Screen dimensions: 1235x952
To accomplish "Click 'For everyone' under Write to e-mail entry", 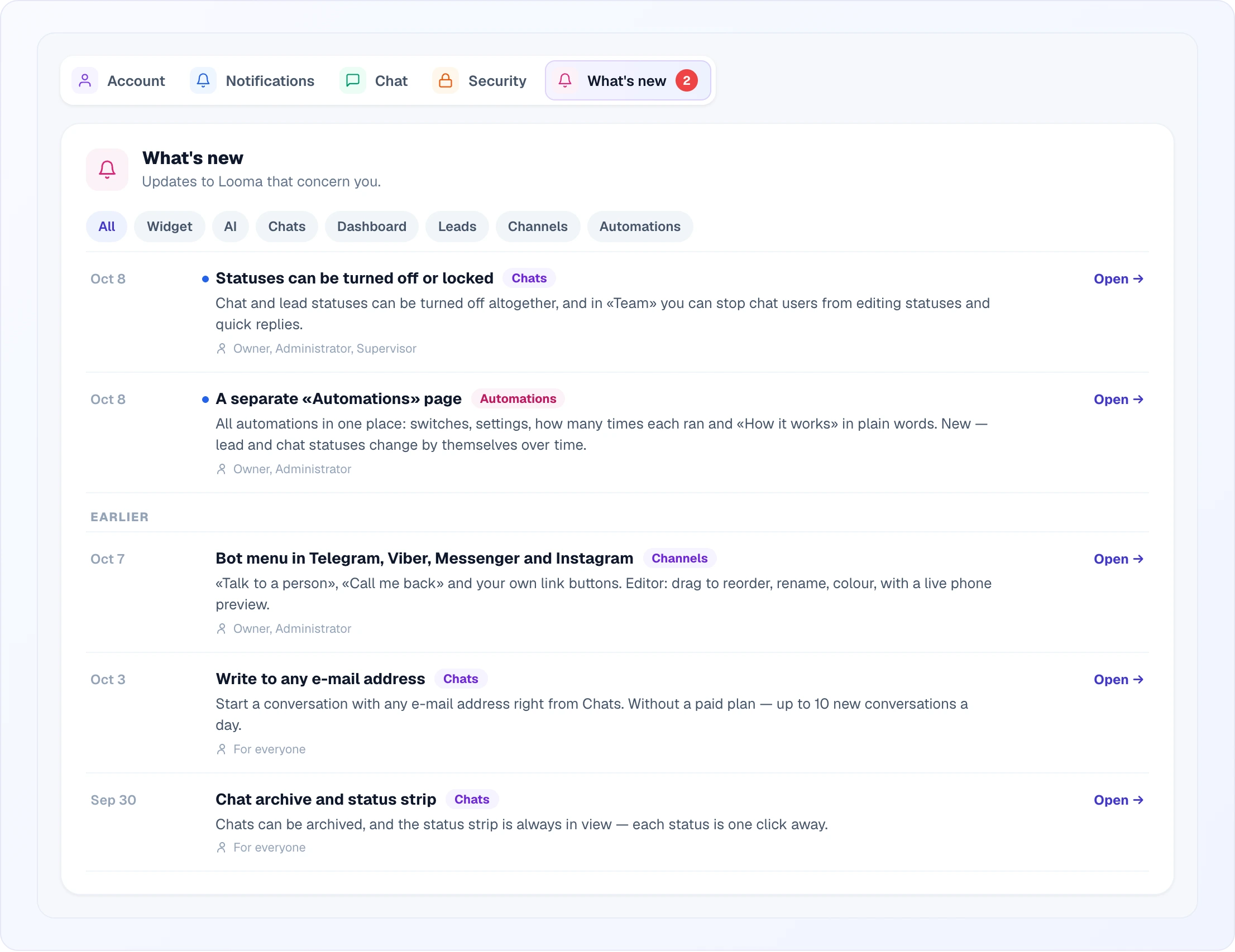I will click(x=270, y=749).
